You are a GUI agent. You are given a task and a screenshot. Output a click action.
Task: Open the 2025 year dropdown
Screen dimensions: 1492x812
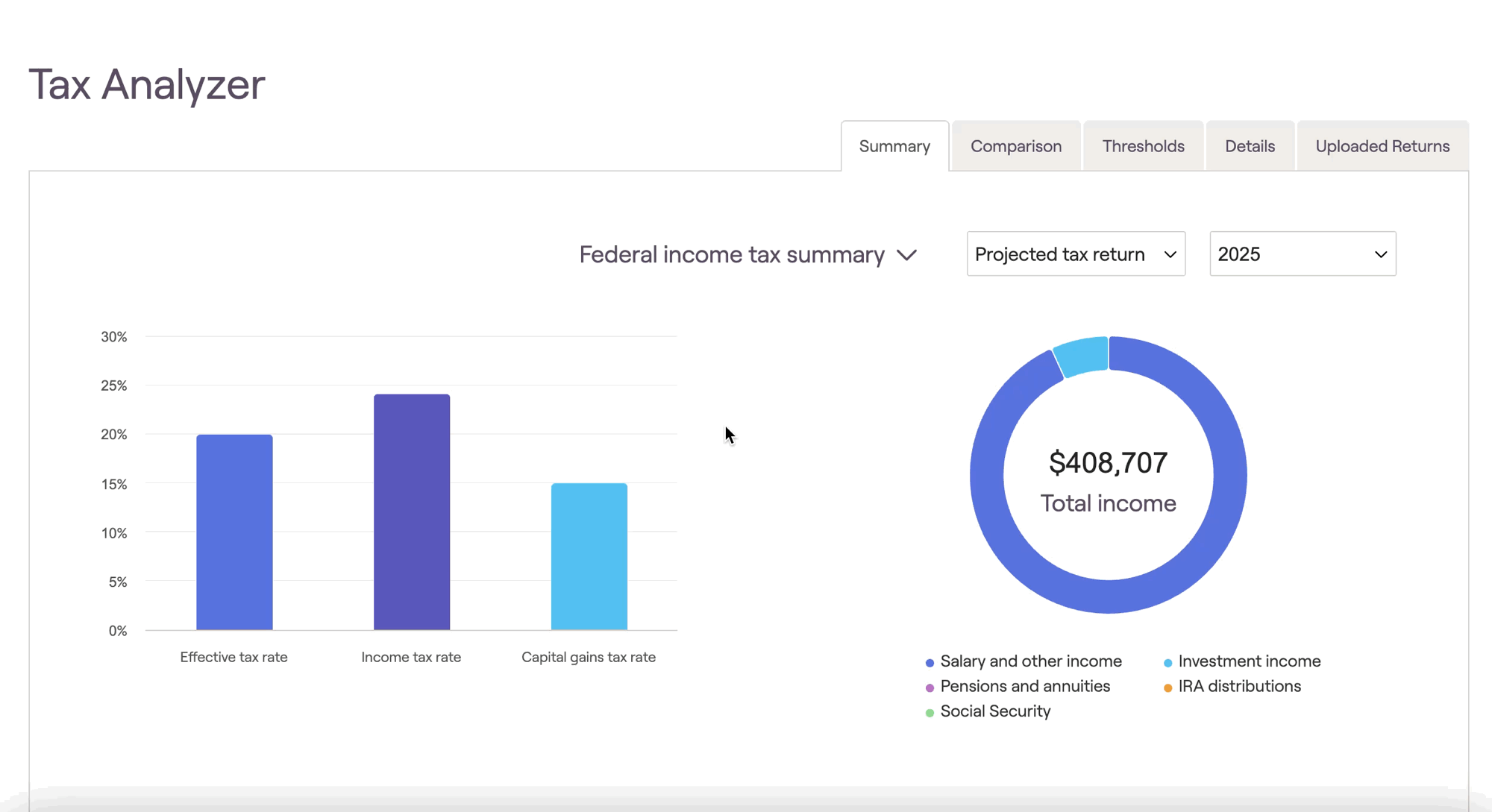coord(1302,254)
